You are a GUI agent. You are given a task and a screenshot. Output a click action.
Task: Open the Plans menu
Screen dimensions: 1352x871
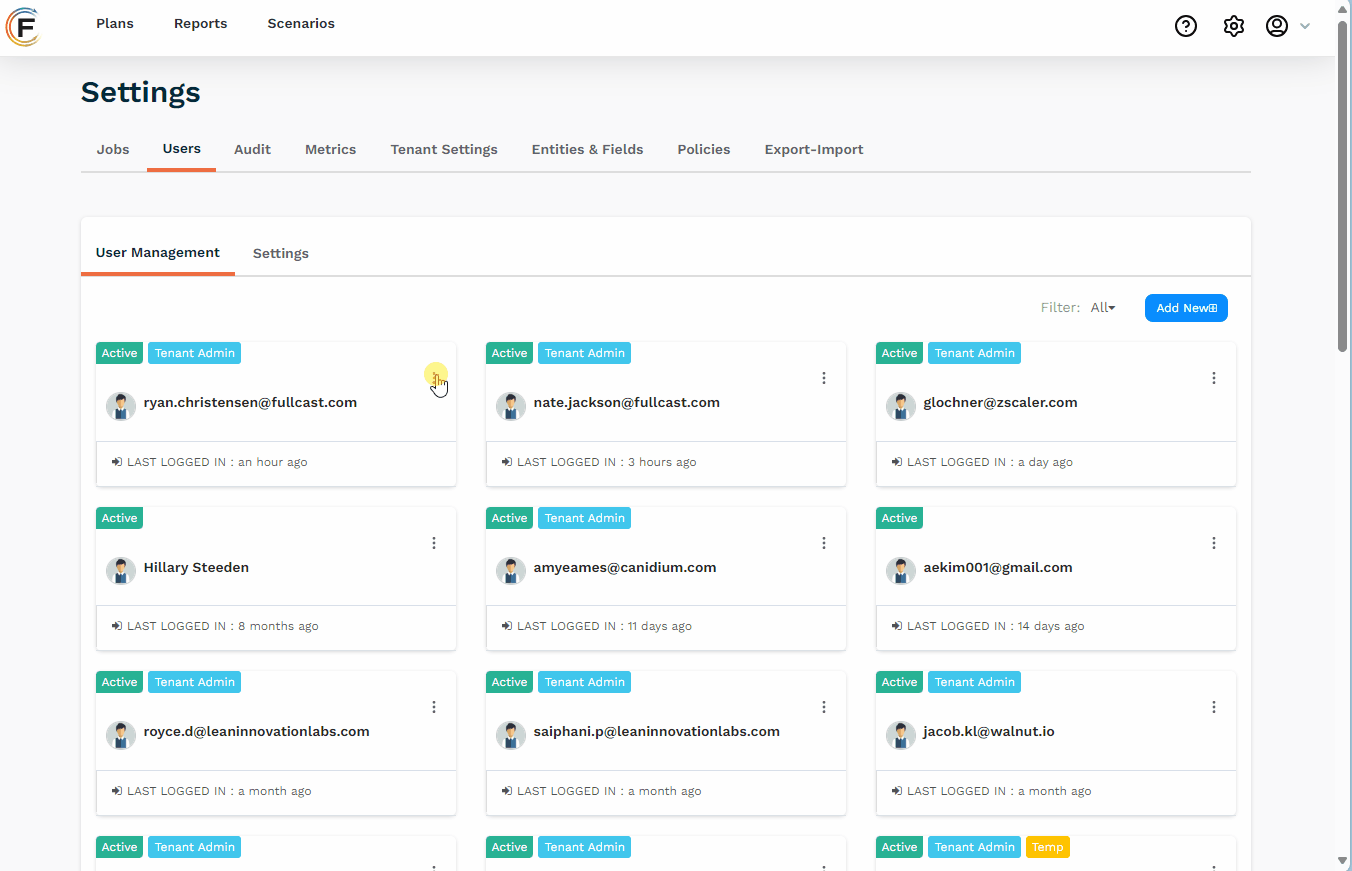click(115, 23)
